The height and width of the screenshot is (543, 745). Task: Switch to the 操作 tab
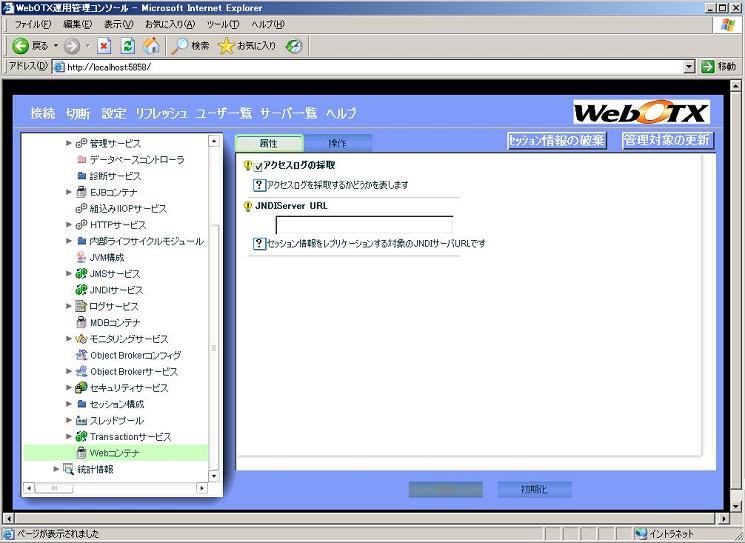[338, 143]
